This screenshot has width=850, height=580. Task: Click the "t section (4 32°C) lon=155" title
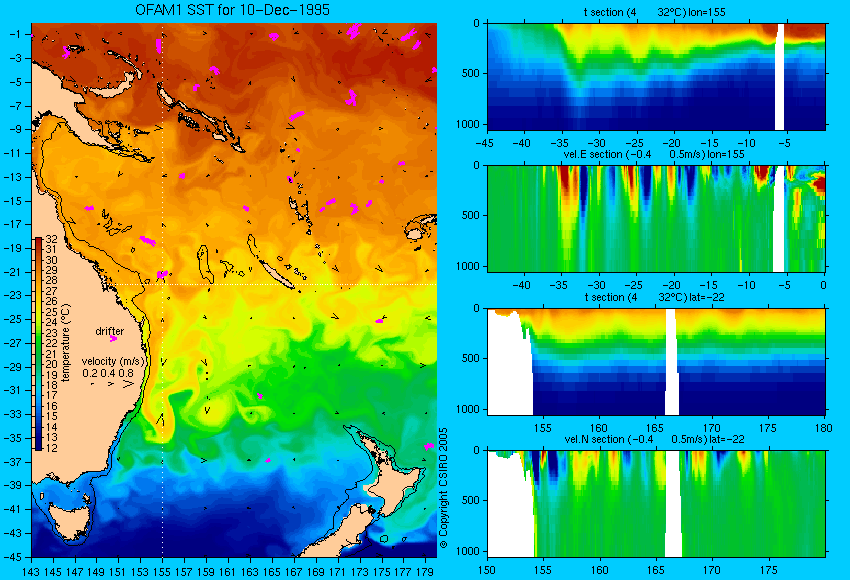tap(654, 12)
